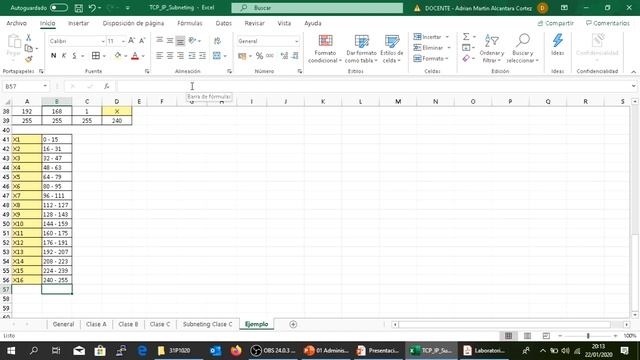Image resolution: width=640 pixels, height=360 pixels.
Task: Switch to the Vista ribbon tab
Action: coord(284,23)
